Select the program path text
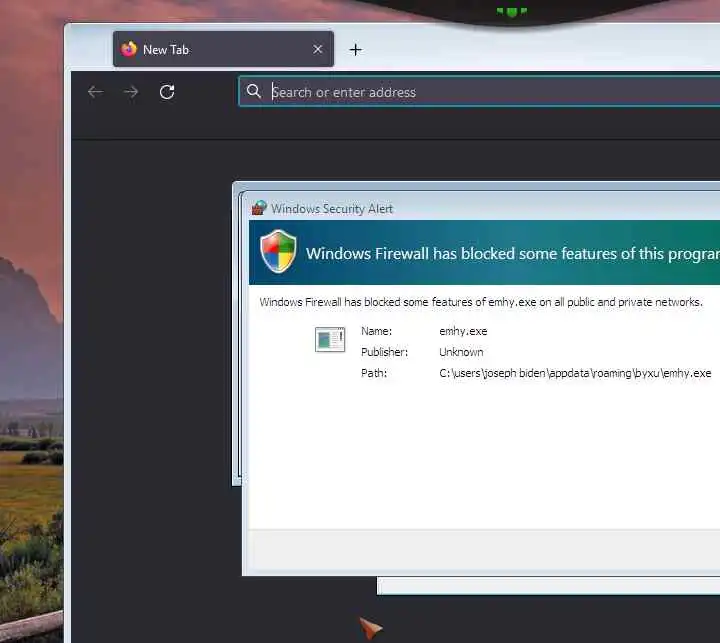 click(575, 373)
